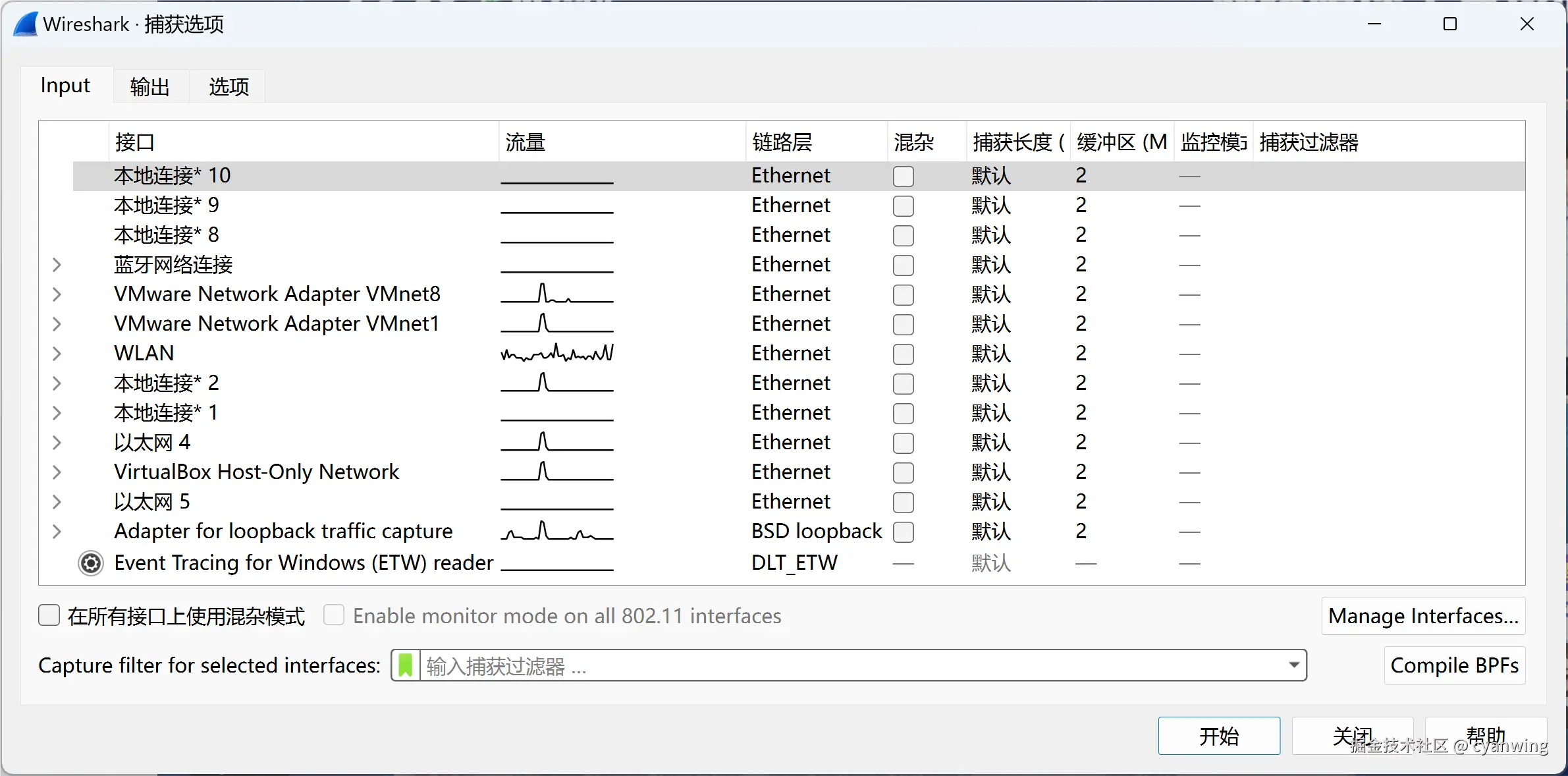Click the green bookmark icon in capture filter
Screen dimensions: 1568x776
406,665
